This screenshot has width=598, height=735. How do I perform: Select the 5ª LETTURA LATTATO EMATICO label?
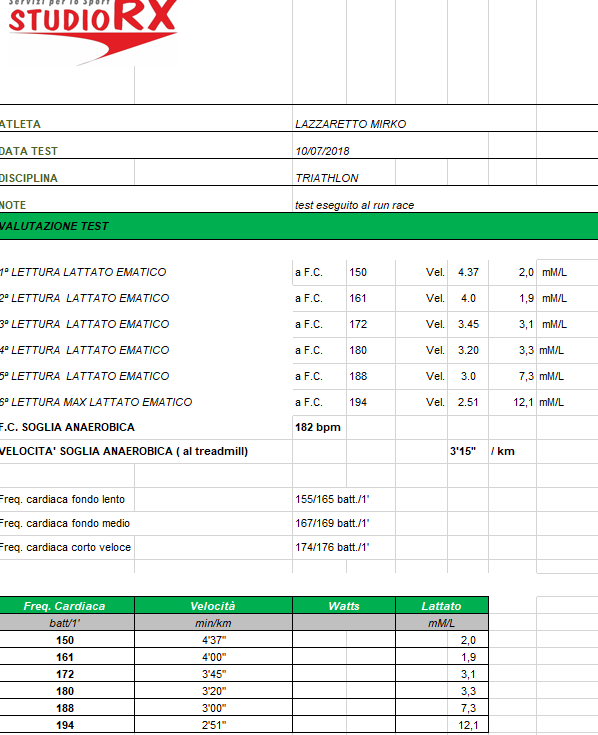point(84,376)
